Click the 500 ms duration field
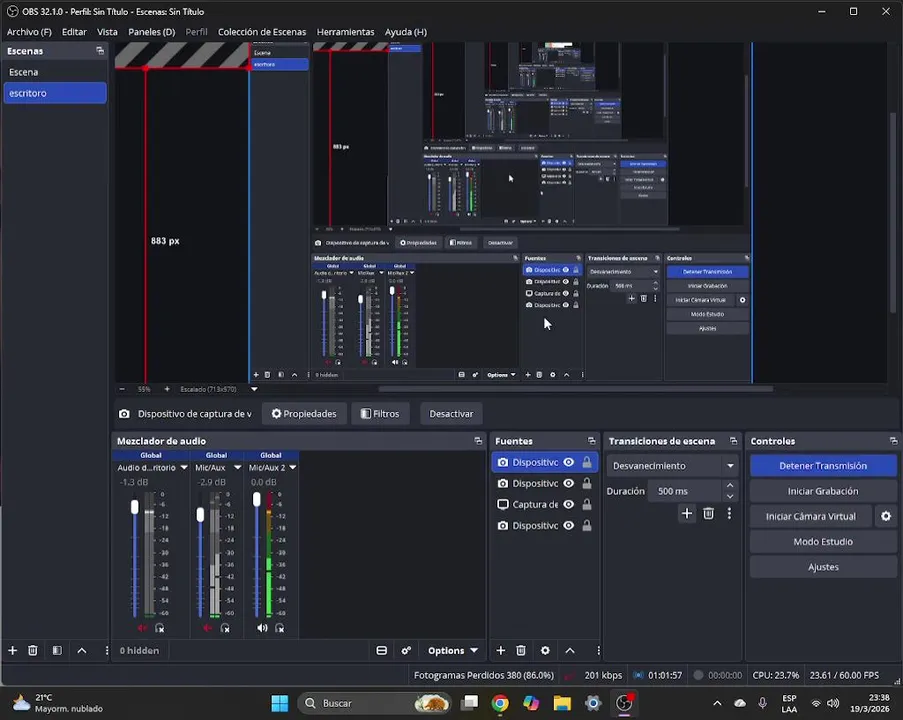903x720 pixels. [684, 491]
